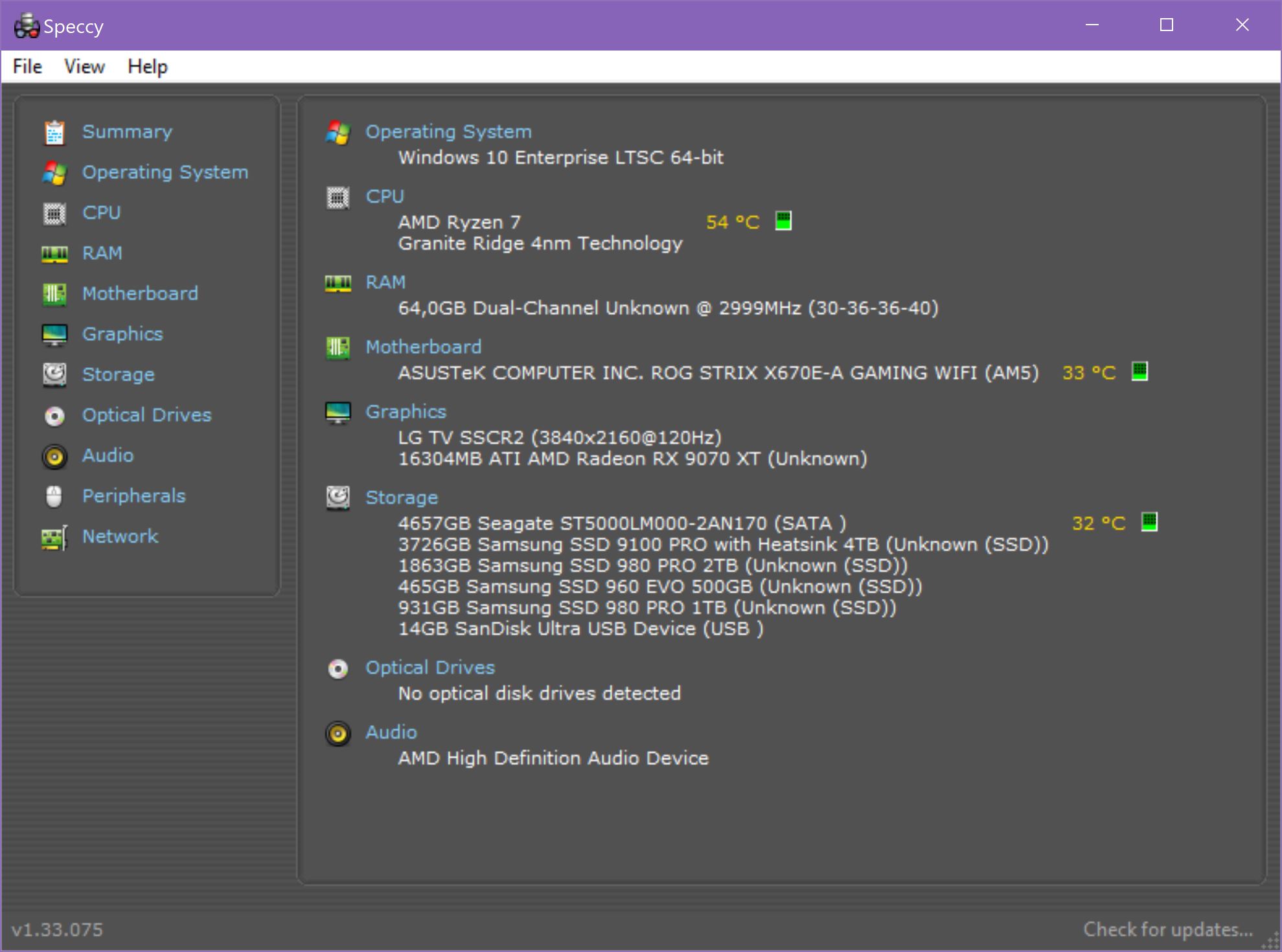Click the CPU chip icon in sidebar
Image resolution: width=1282 pixels, height=952 pixels.
point(54,213)
